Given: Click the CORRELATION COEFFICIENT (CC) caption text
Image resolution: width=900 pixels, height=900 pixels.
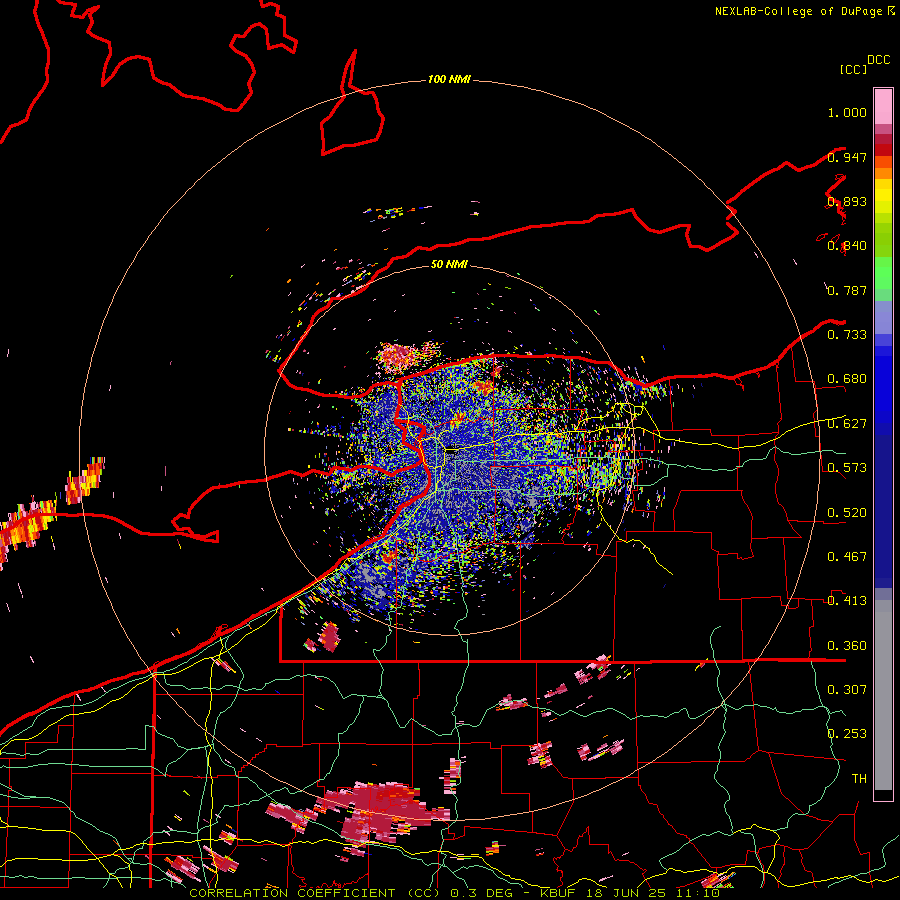Looking at the screenshot, I should [315, 893].
